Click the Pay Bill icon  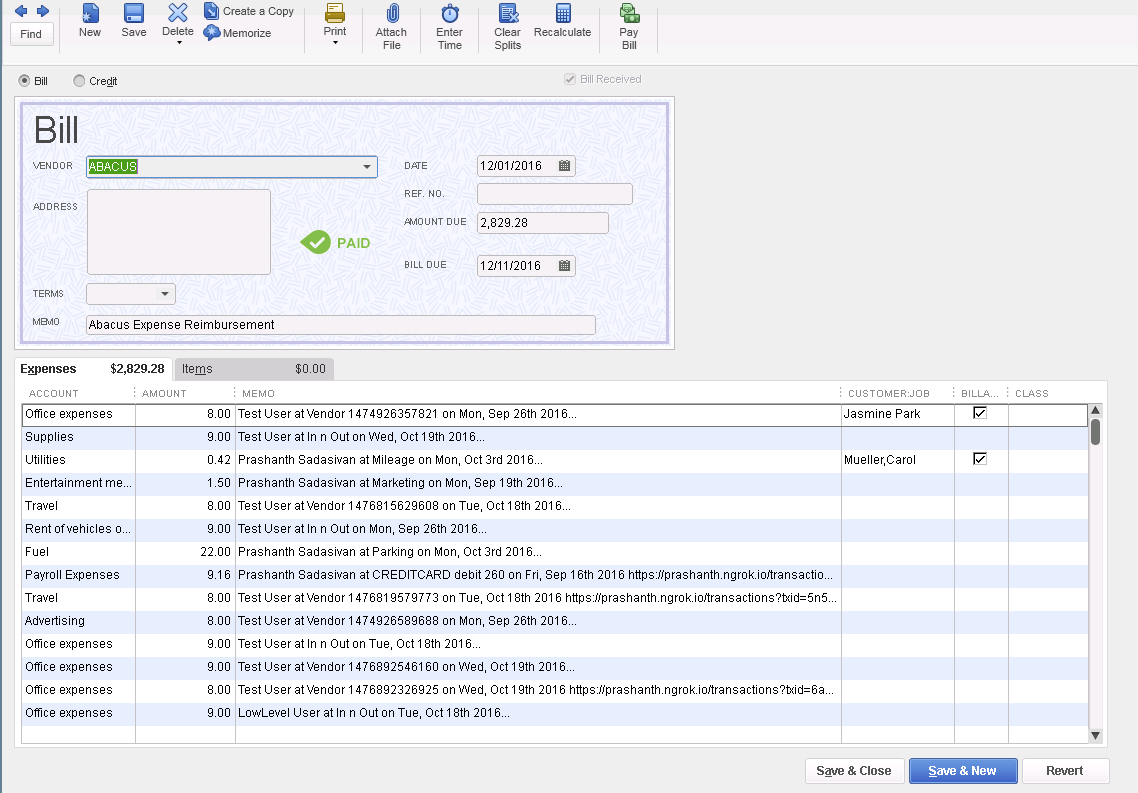point(629,14)
